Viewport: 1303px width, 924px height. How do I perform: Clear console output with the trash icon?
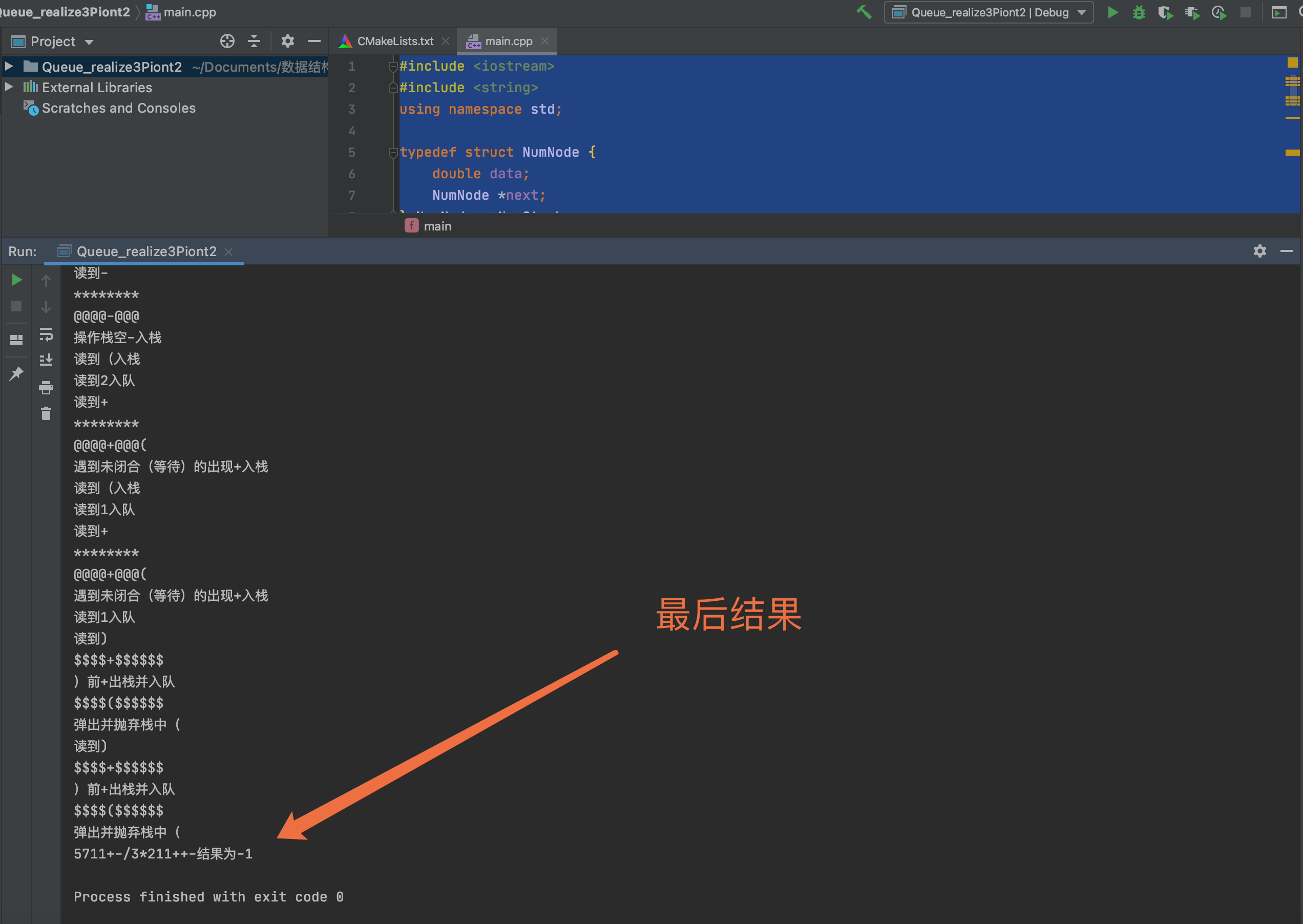(46, 414)
